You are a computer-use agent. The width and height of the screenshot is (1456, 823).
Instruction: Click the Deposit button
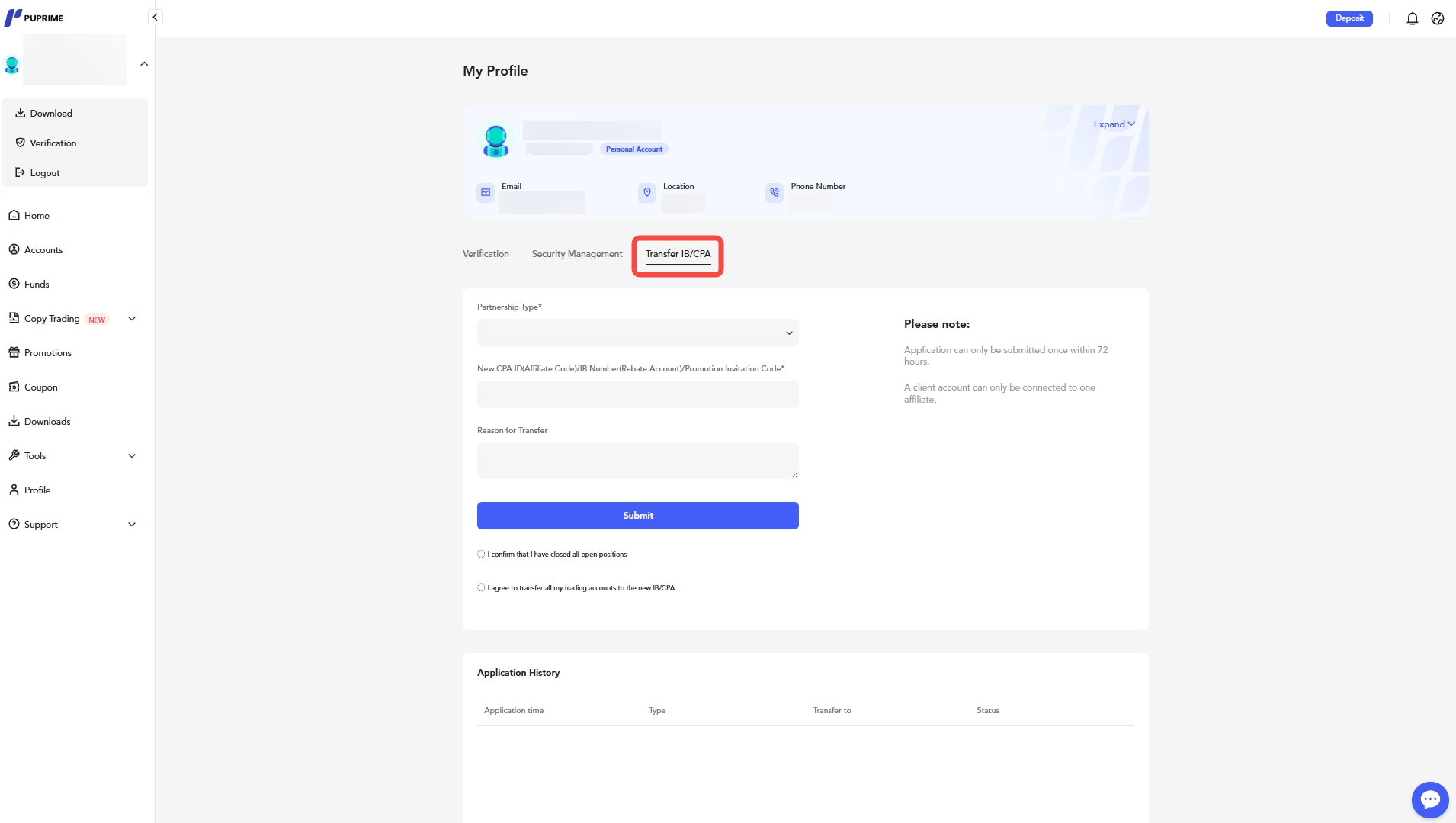(1349, 18)
